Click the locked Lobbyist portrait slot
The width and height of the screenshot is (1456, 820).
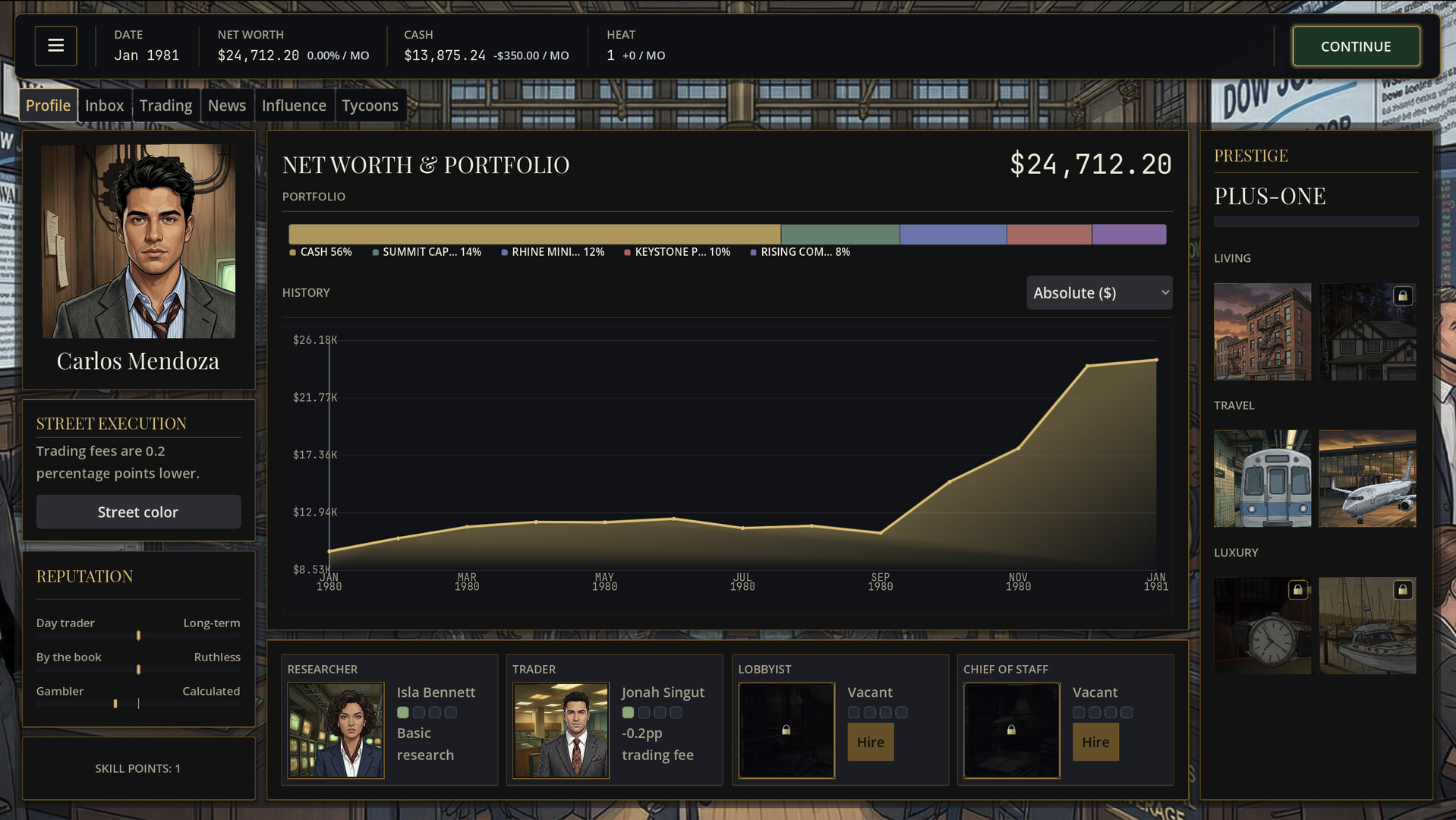coord(786,730)
